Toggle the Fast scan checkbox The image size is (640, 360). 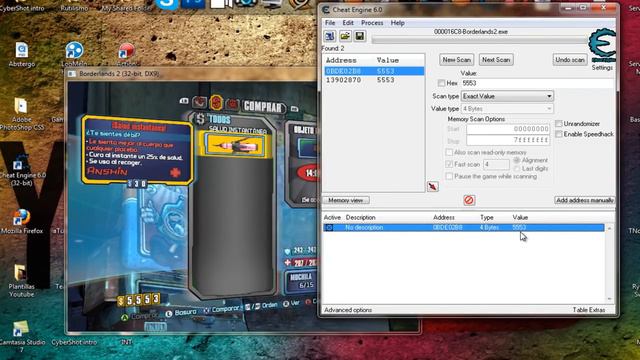(x=449, y=164)
